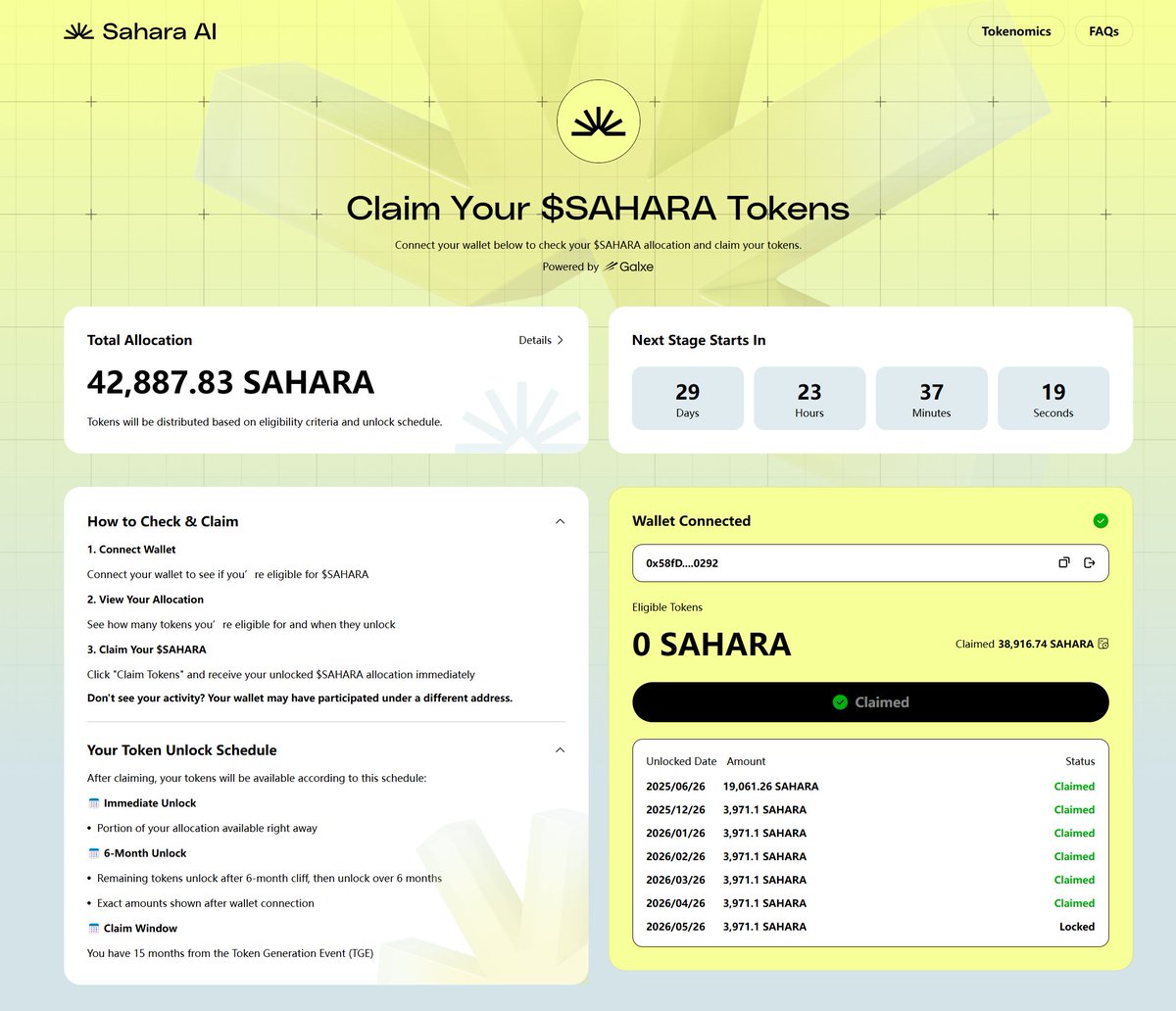Click the '3. Claim Your $SAHARA' step heading

coord(146,650)
